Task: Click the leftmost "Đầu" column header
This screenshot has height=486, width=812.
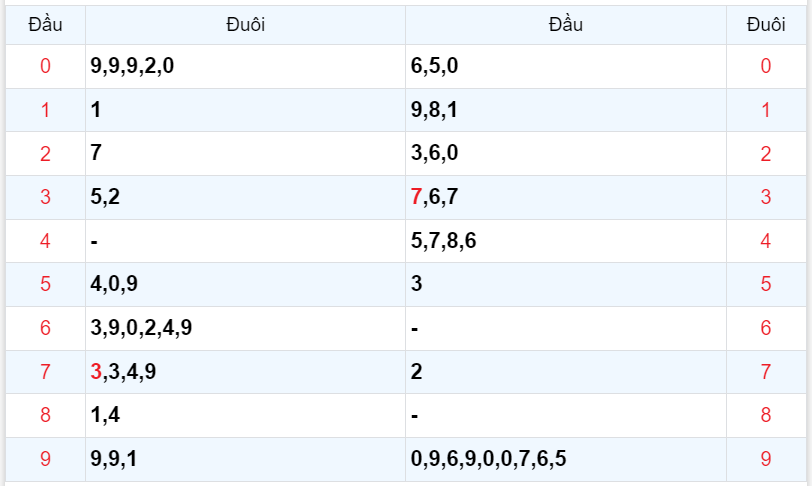Action: tap(45, 25)
